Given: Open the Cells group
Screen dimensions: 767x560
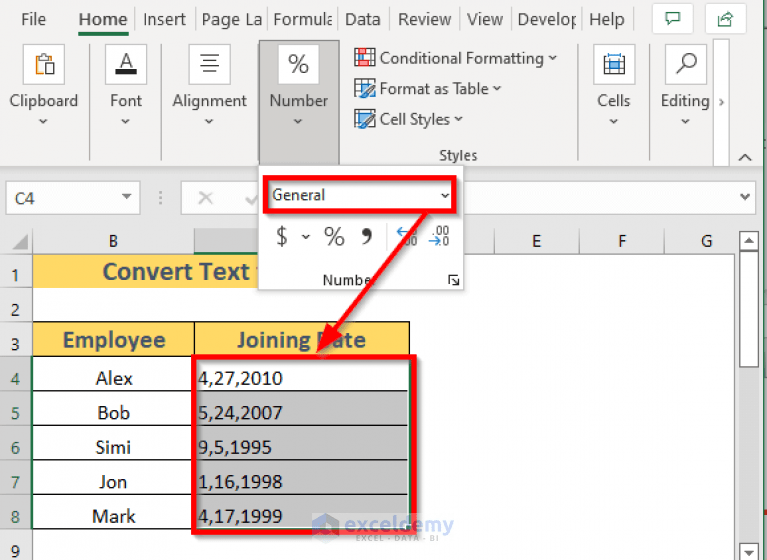Looking at the screenshot, I should tap(614, 86).
